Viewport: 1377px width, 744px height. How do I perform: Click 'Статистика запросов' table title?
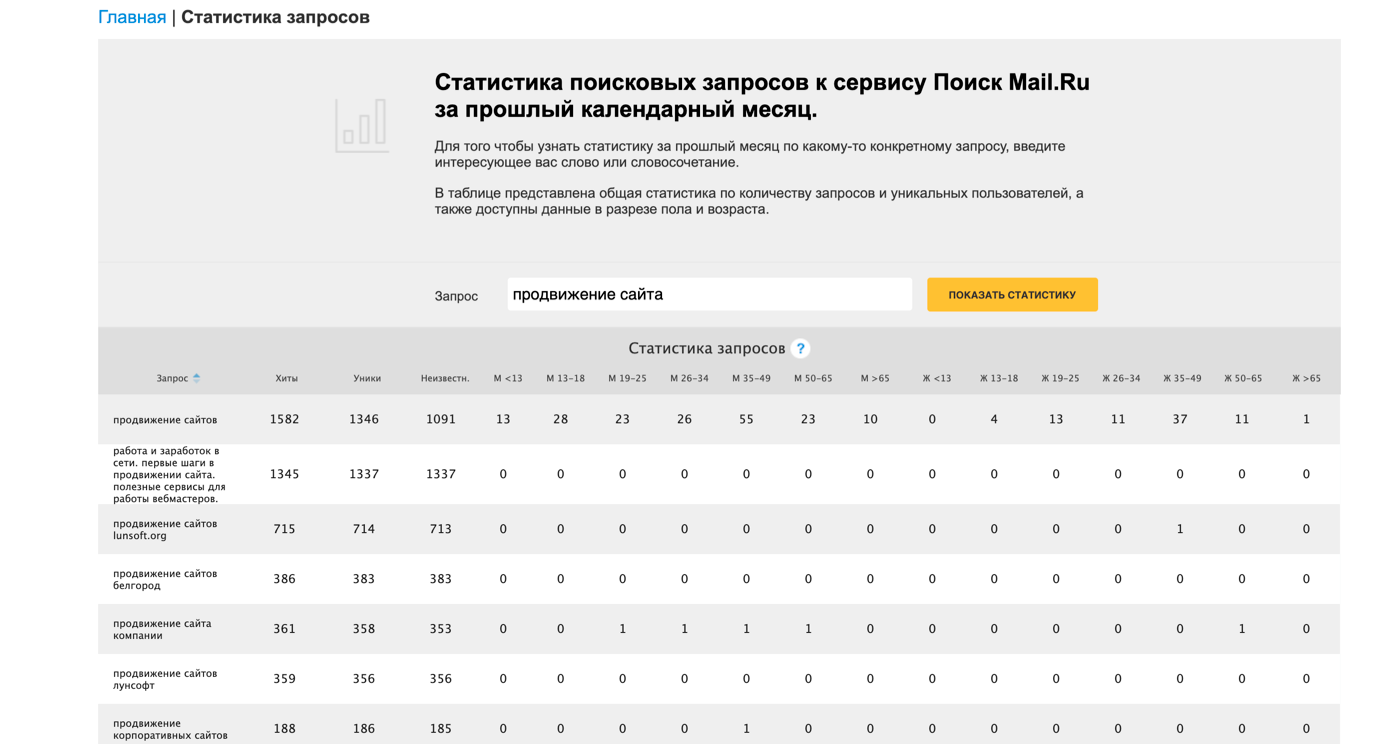tap(706, 348)
